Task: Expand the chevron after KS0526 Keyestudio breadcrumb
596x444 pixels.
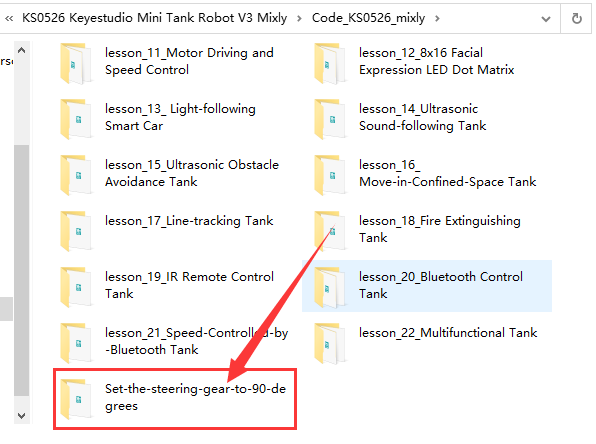Action: [x=299, y=18]
